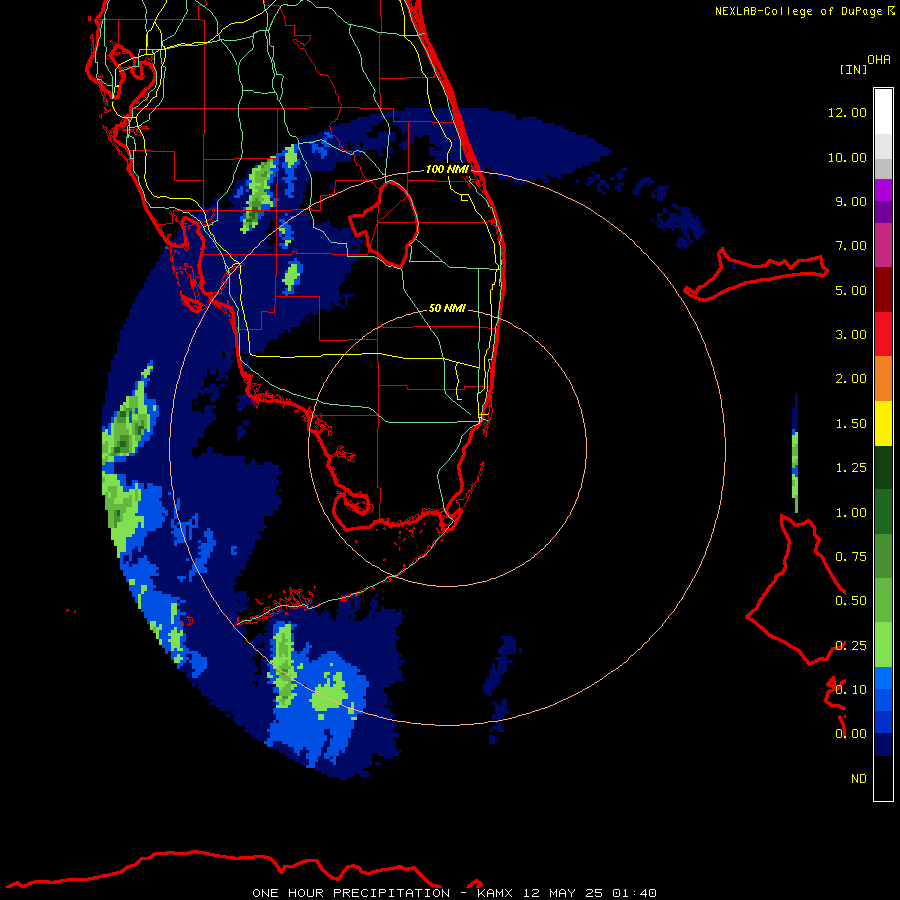Pick the orange legend swatch
The height and width of the screenshot is (900, 900).
pyautogui.click(x=883, y=379)
